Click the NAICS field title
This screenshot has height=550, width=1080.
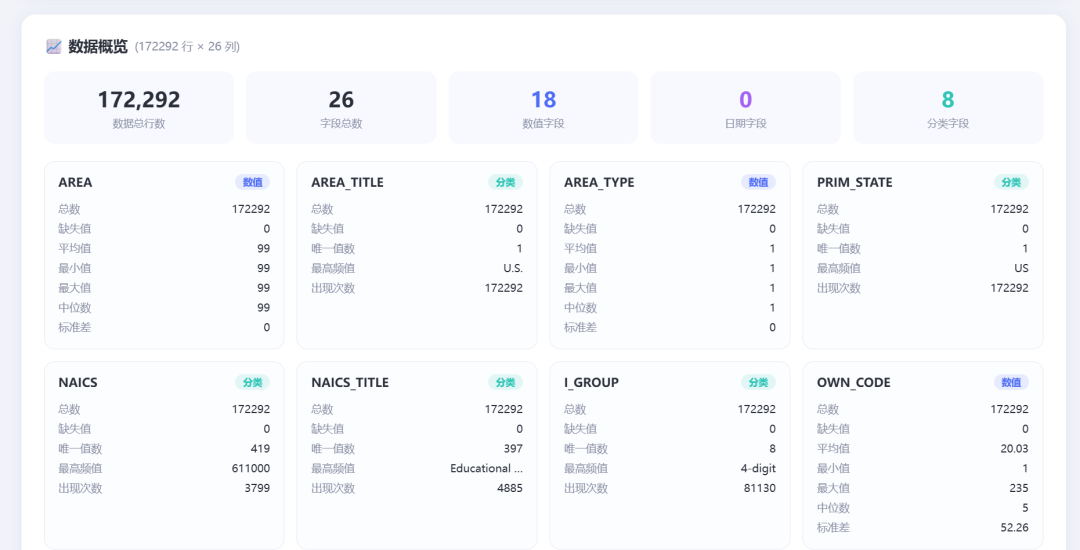tap(78, 383)
